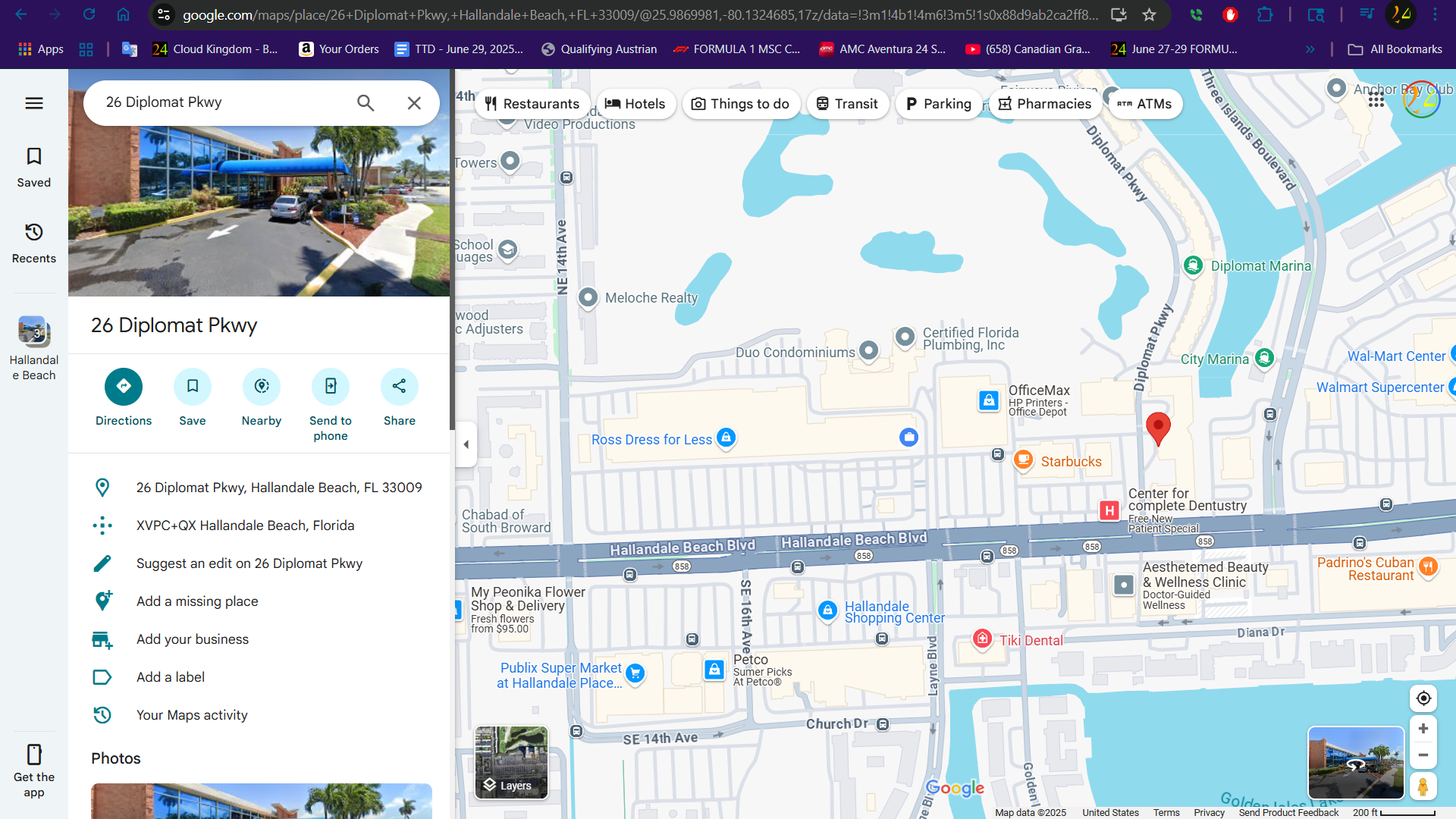
Task: Open the Hallandale Shopping Center marker
Action: 827,610
